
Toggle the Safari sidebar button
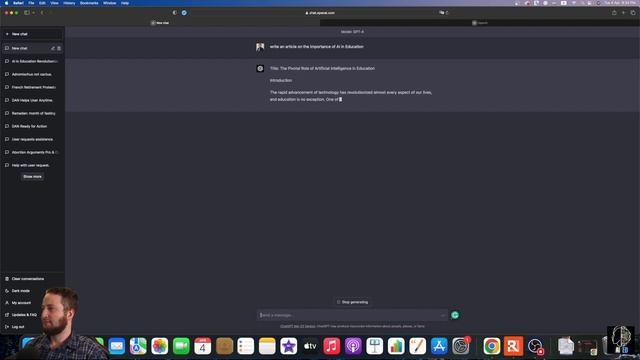point(27,13)
